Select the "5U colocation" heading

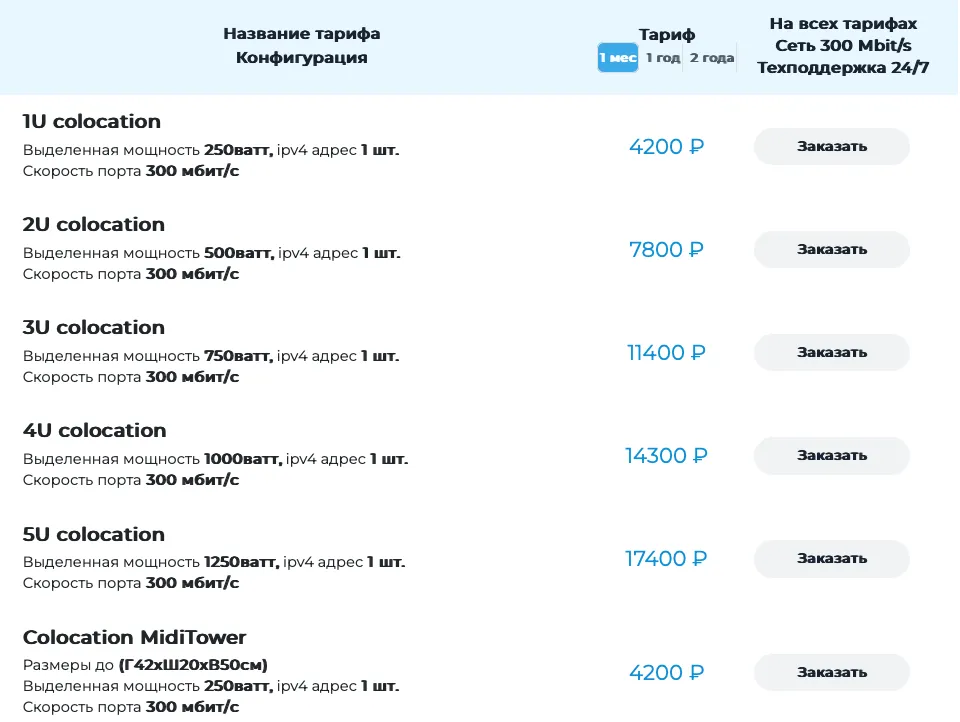[x=94, y=534]
